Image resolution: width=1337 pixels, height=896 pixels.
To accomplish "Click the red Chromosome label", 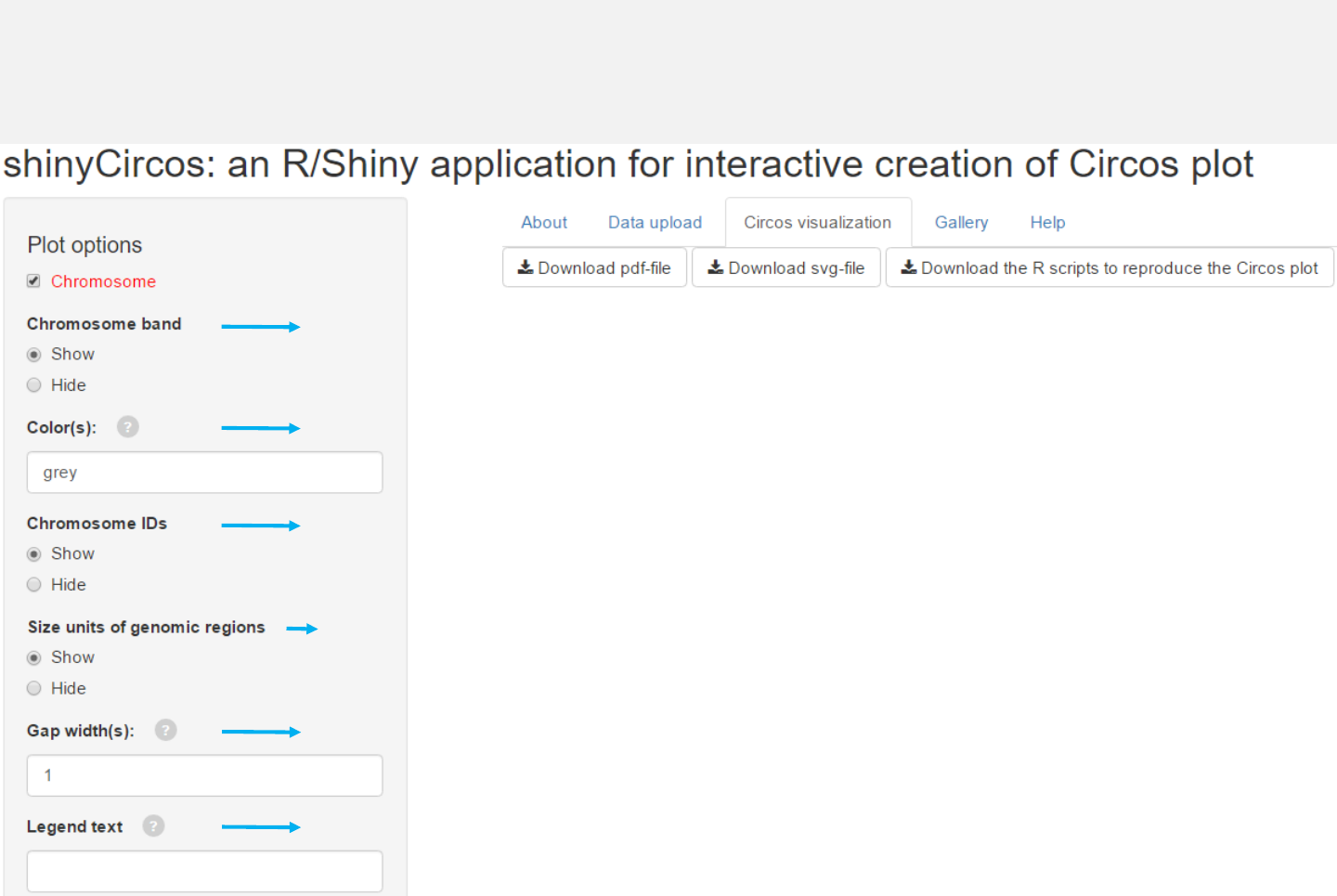I will pos(103,281).
